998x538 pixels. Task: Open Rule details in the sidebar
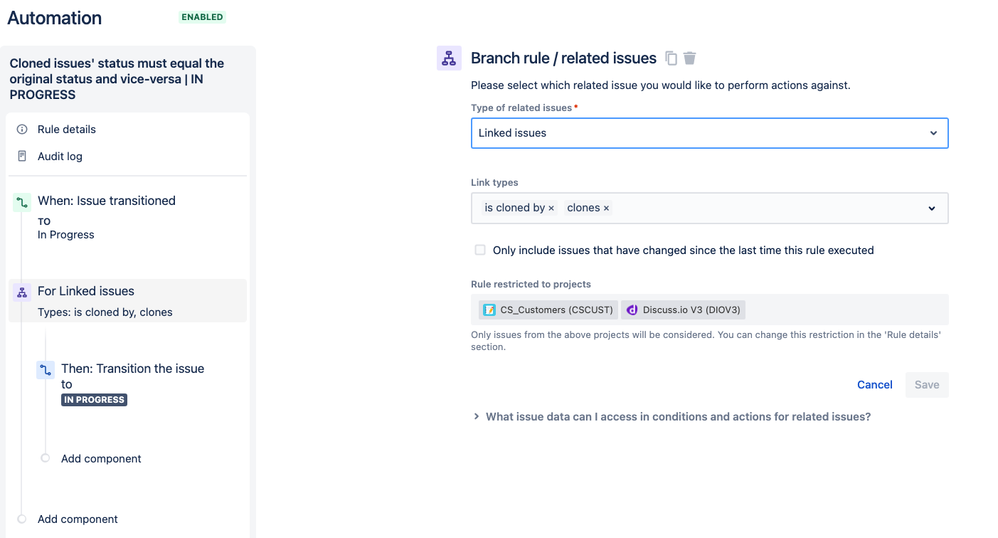pyautogui.click(x=66, y=129)
